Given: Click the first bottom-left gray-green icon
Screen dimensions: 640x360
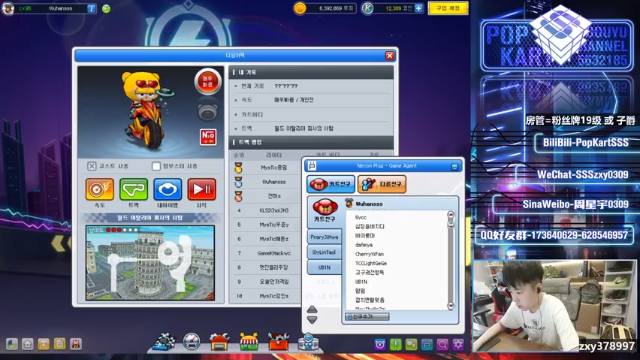Looking at the screenshot, I should click(x=12, y=344).
